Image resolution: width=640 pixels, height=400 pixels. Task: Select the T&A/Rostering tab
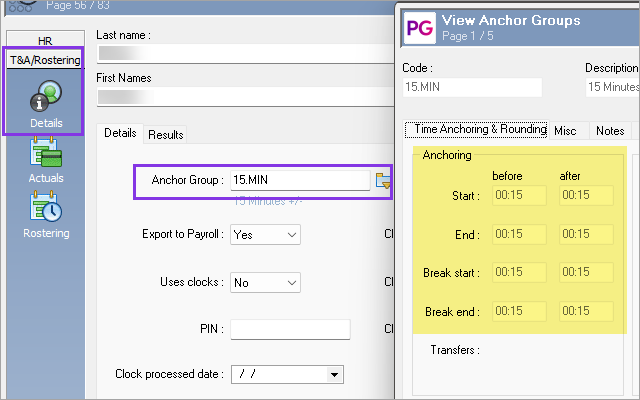click(45, 60)
